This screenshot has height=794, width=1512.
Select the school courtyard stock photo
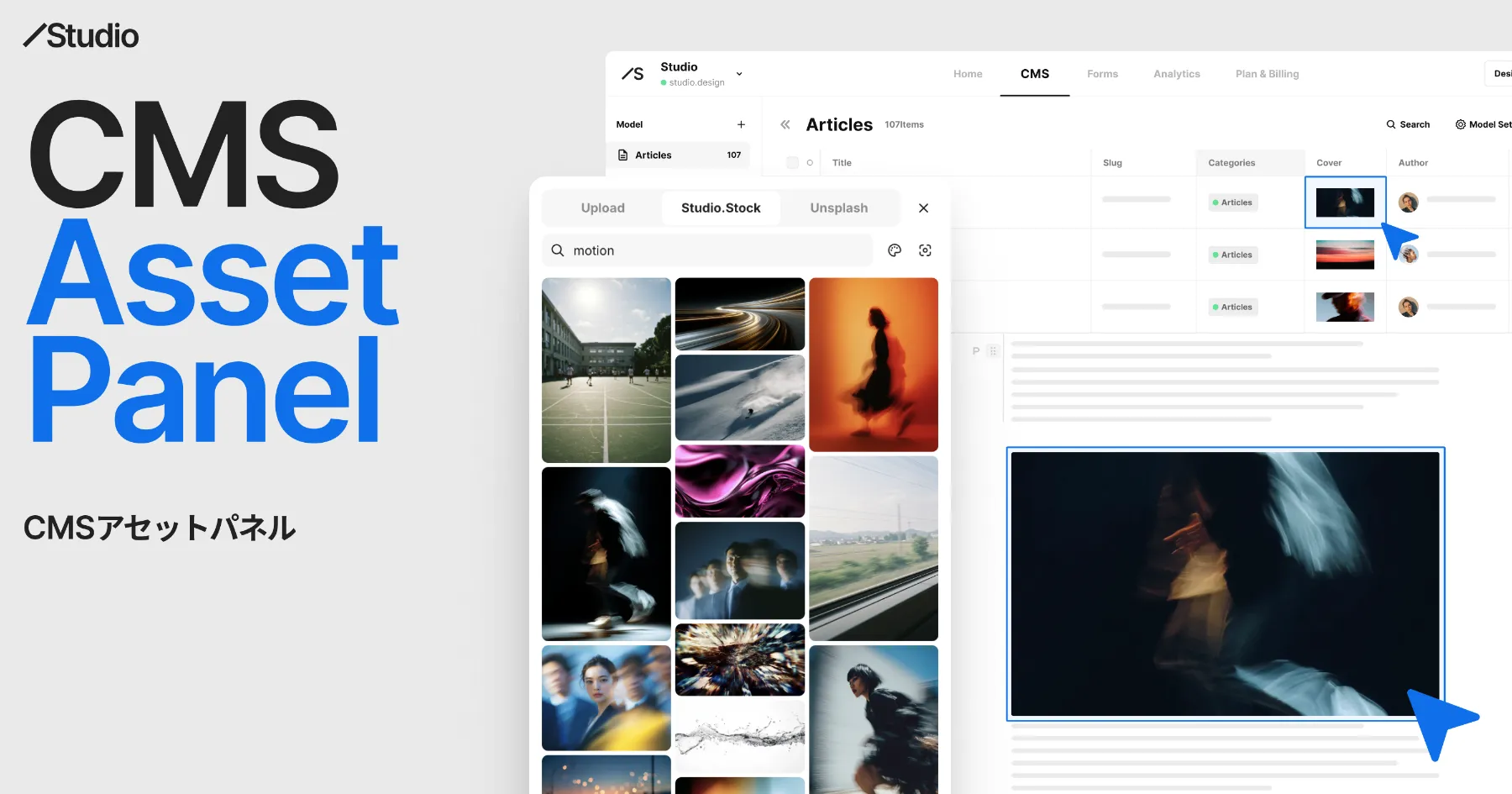tap(606, 371)
